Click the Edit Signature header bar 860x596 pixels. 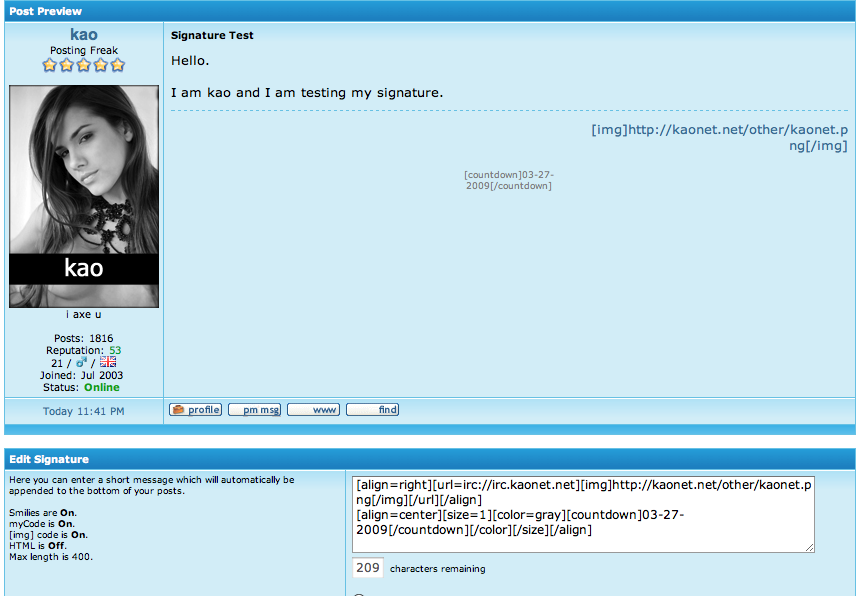pos(430,459)
